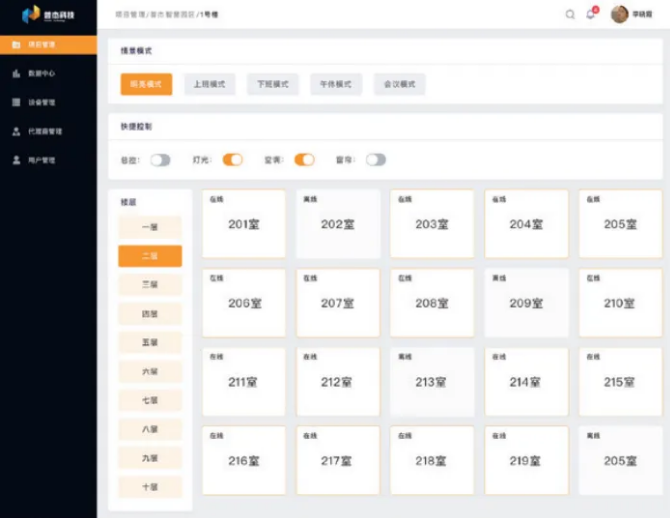Viewport: 670px width, 518px height.
Task: Open the 201室 room card
Action: pyautogui.click(x=244, y=224)
